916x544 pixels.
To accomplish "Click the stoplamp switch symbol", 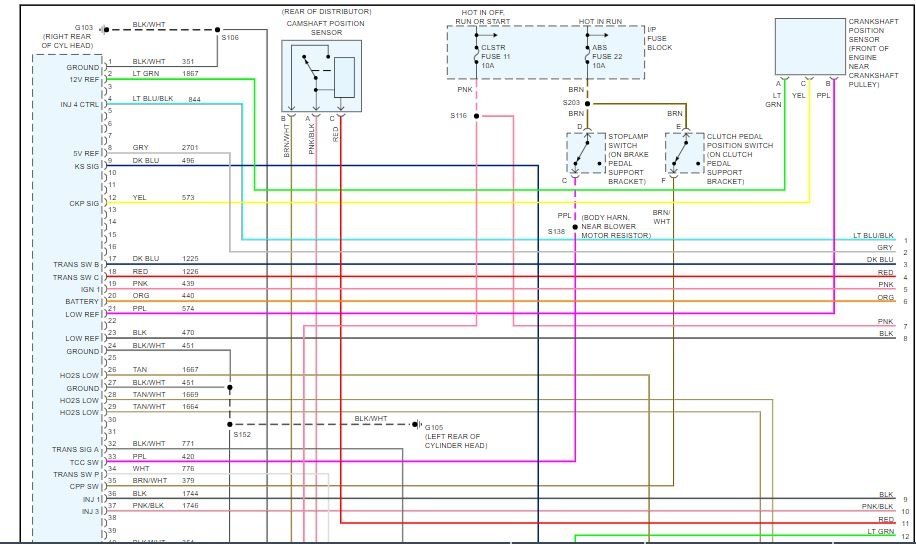I will coord(585,153).
